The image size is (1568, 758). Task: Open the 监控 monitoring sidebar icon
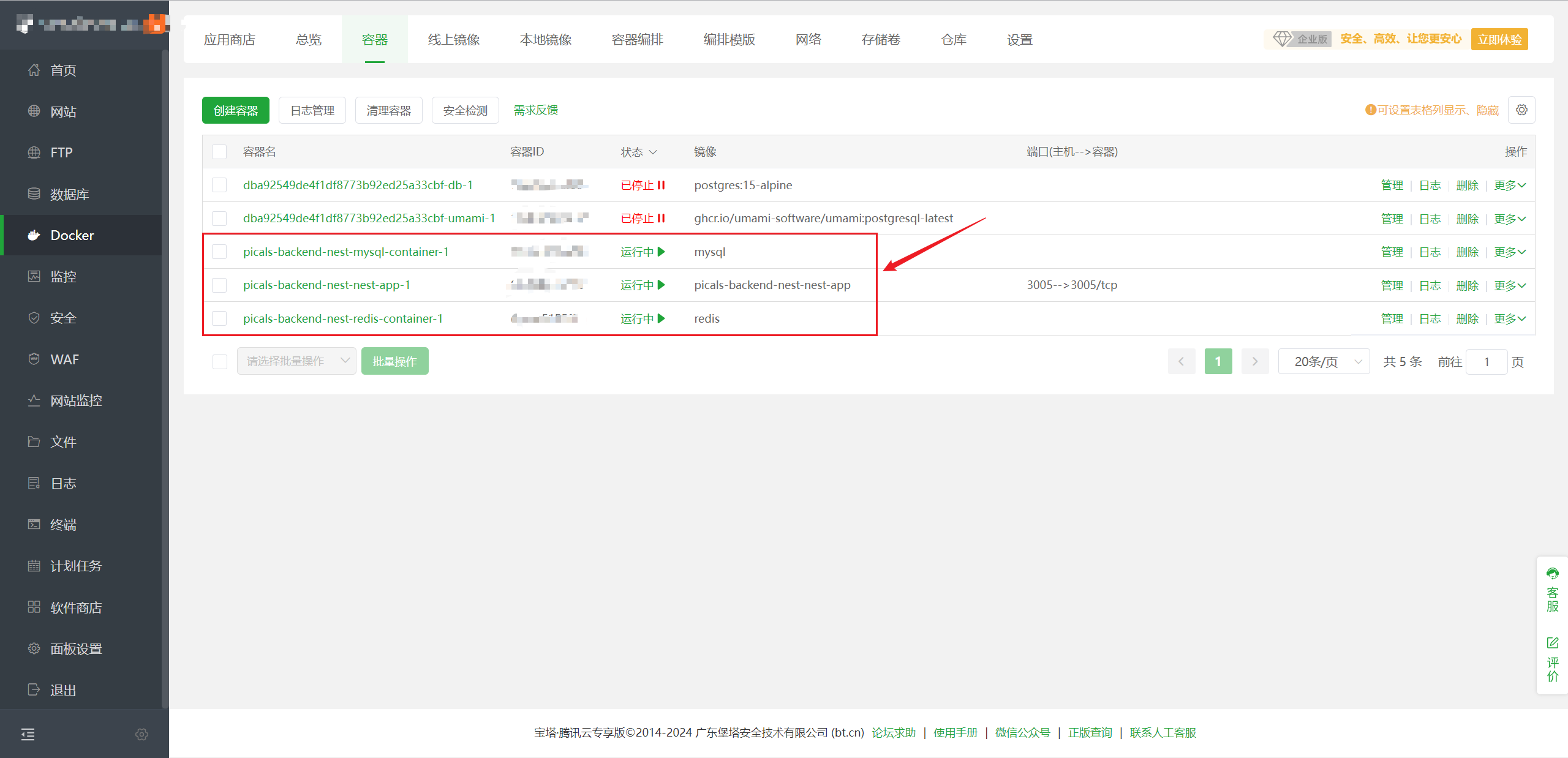point(62,276)
